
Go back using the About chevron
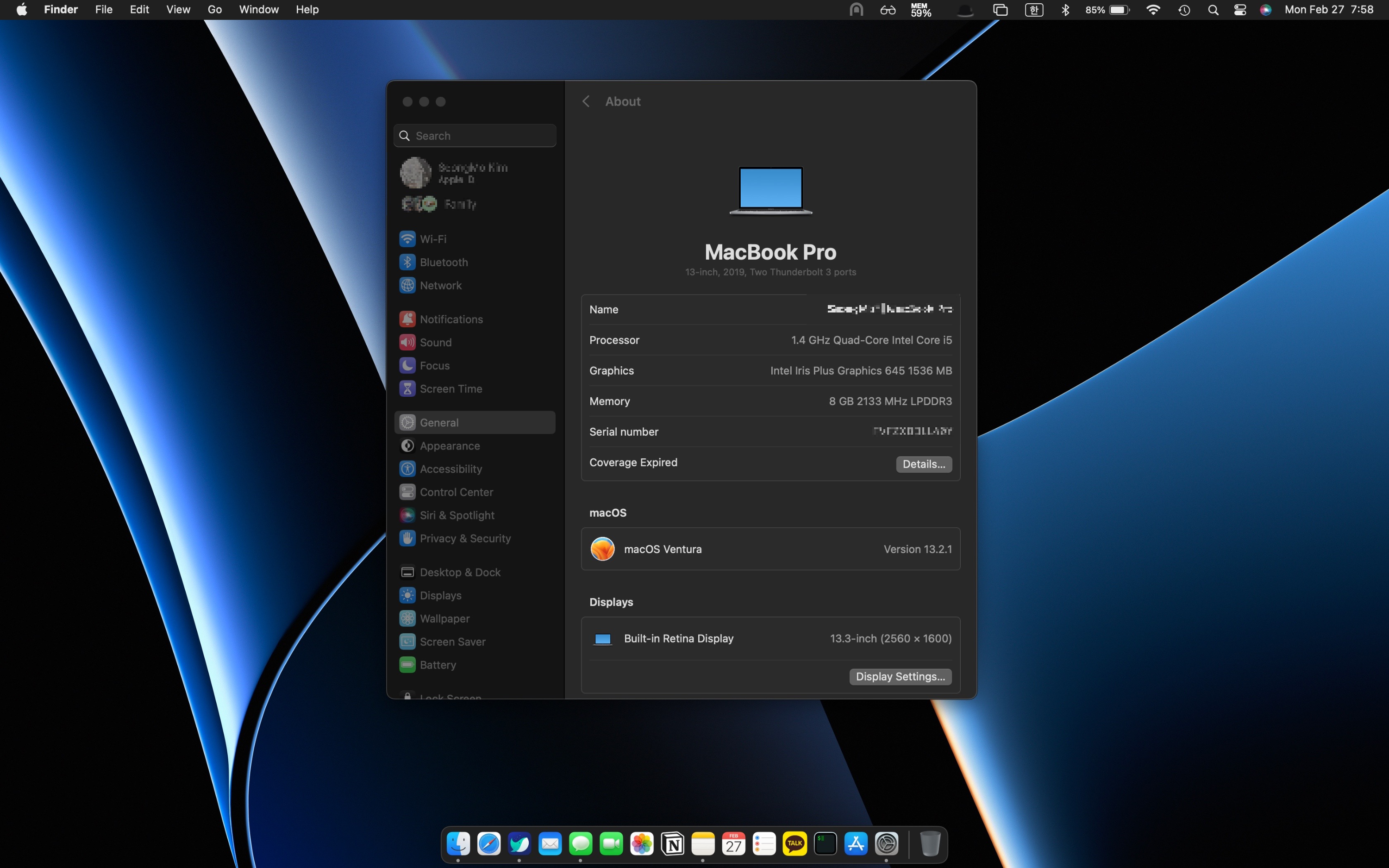point(586,101)
